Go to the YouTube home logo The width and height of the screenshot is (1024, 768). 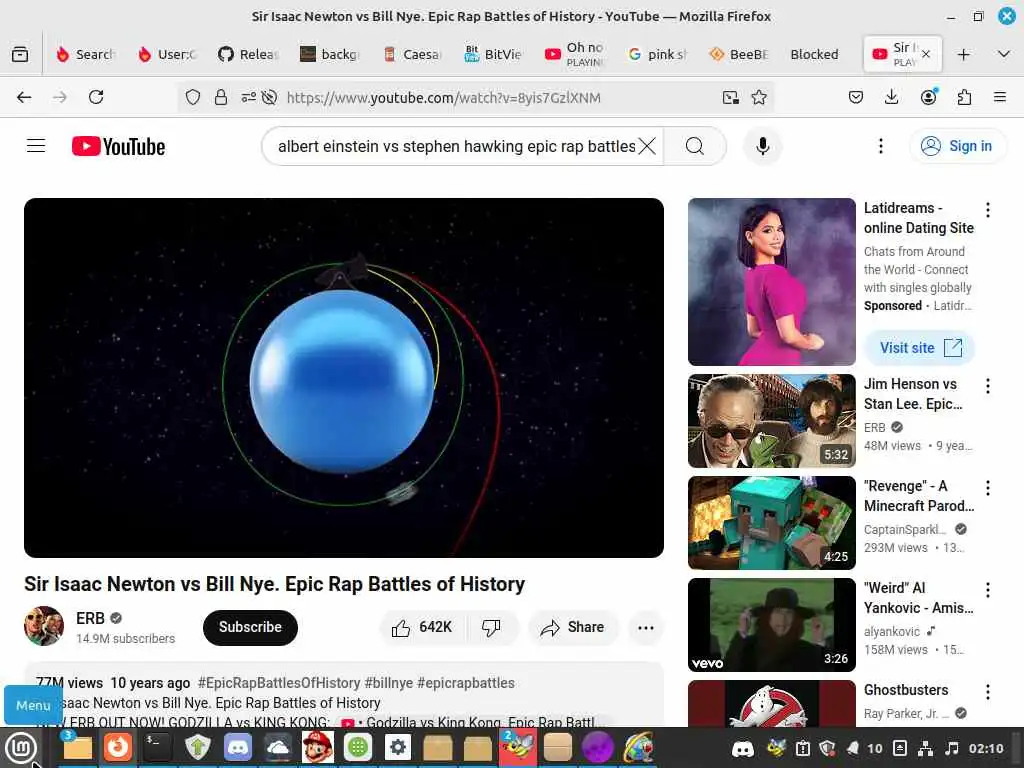click(x=118, y=146)
